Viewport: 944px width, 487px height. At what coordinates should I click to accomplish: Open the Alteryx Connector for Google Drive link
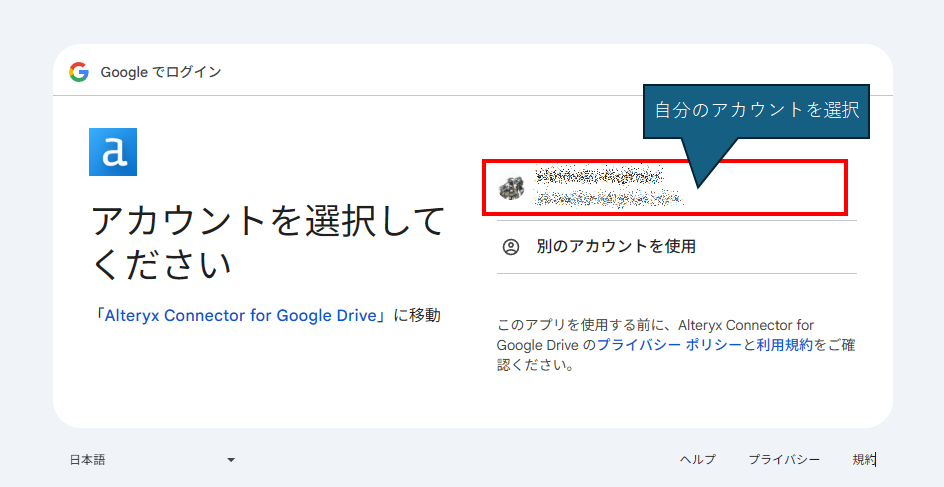(x=241, y=315)
